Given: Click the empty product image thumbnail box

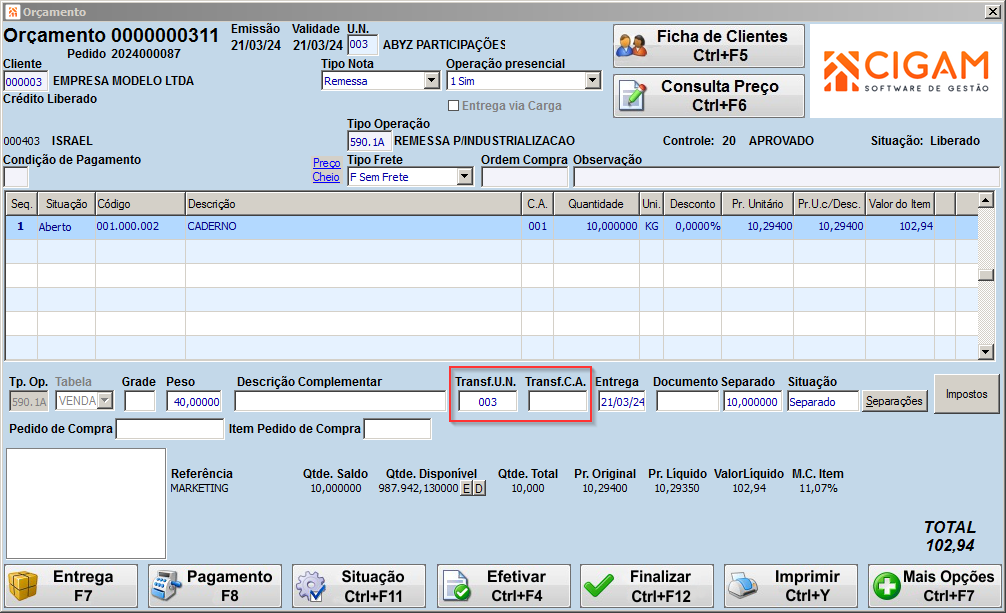Looking at the screenshot, I should pos(86,503).
